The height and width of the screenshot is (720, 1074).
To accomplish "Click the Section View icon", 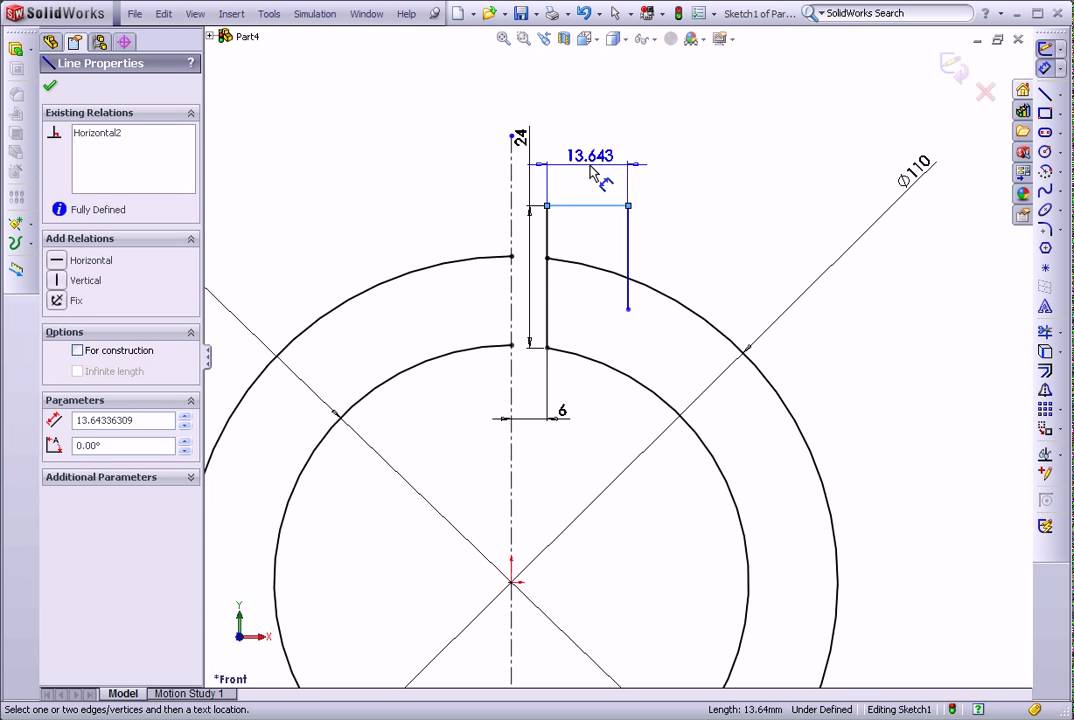I will (x=564, y=39).
